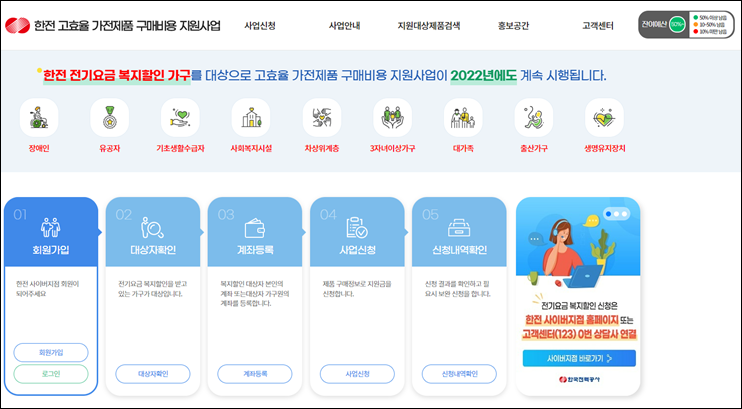Click the 03 계좌등록 step card header

click(255, 232)
